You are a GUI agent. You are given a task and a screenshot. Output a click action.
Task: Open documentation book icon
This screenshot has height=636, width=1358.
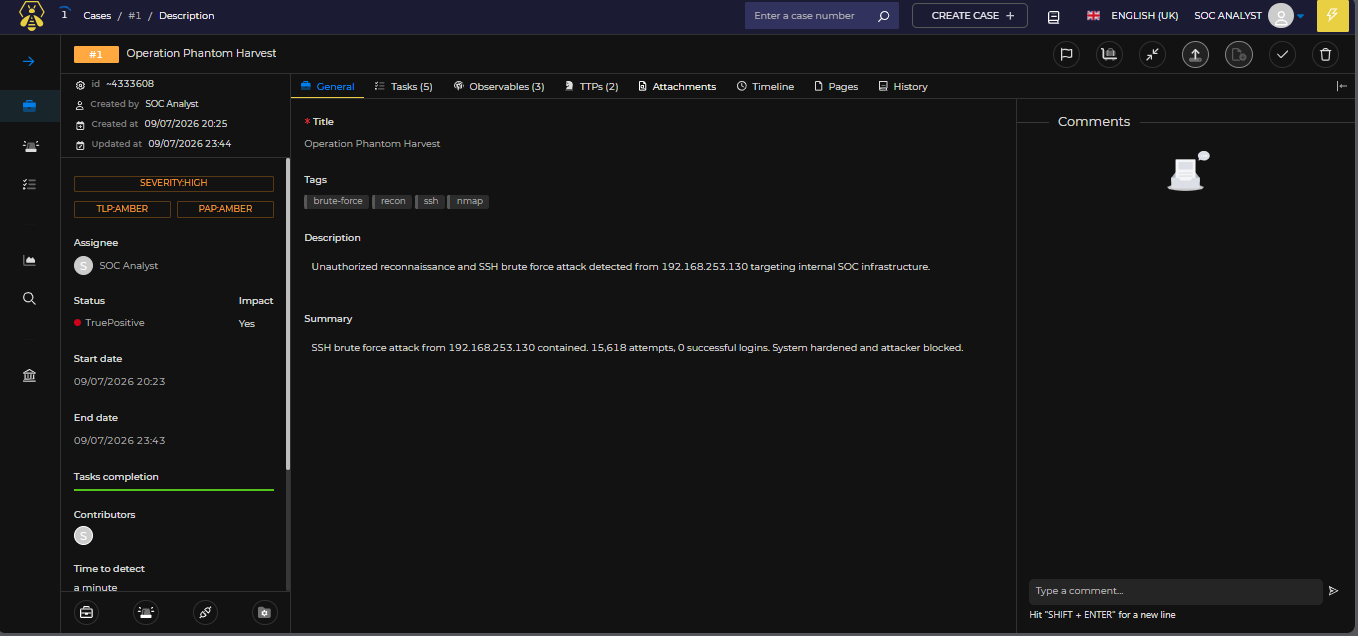pos(1053,17)
